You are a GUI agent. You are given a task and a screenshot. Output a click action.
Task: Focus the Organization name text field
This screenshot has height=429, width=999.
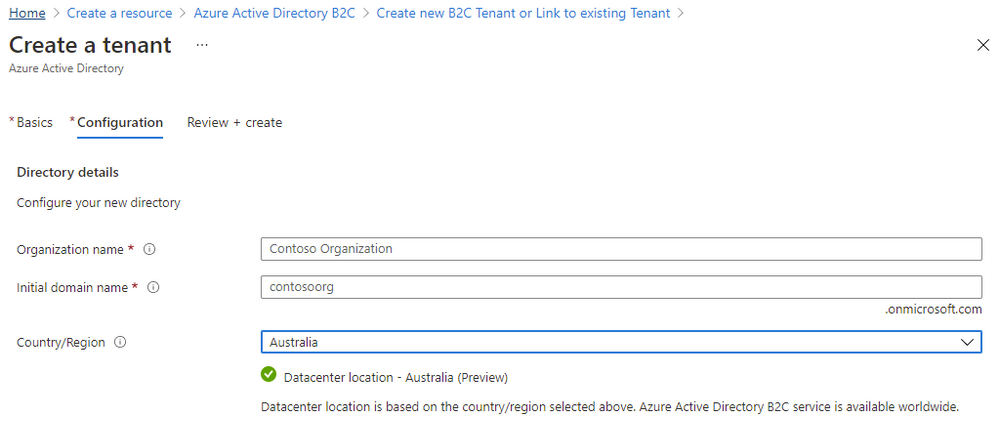click(x=621, y=249)
